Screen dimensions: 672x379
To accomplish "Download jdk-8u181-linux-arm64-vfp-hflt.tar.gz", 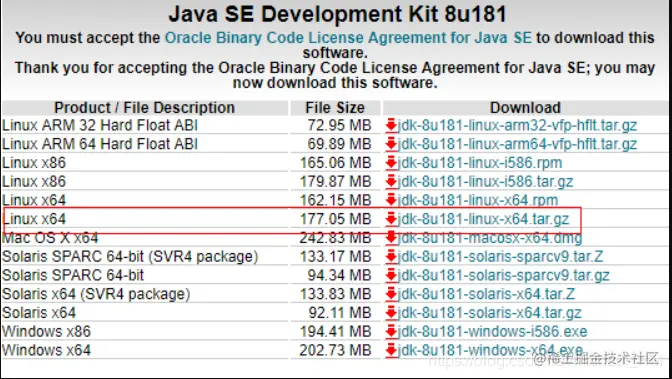I will (x=517, y=144).
